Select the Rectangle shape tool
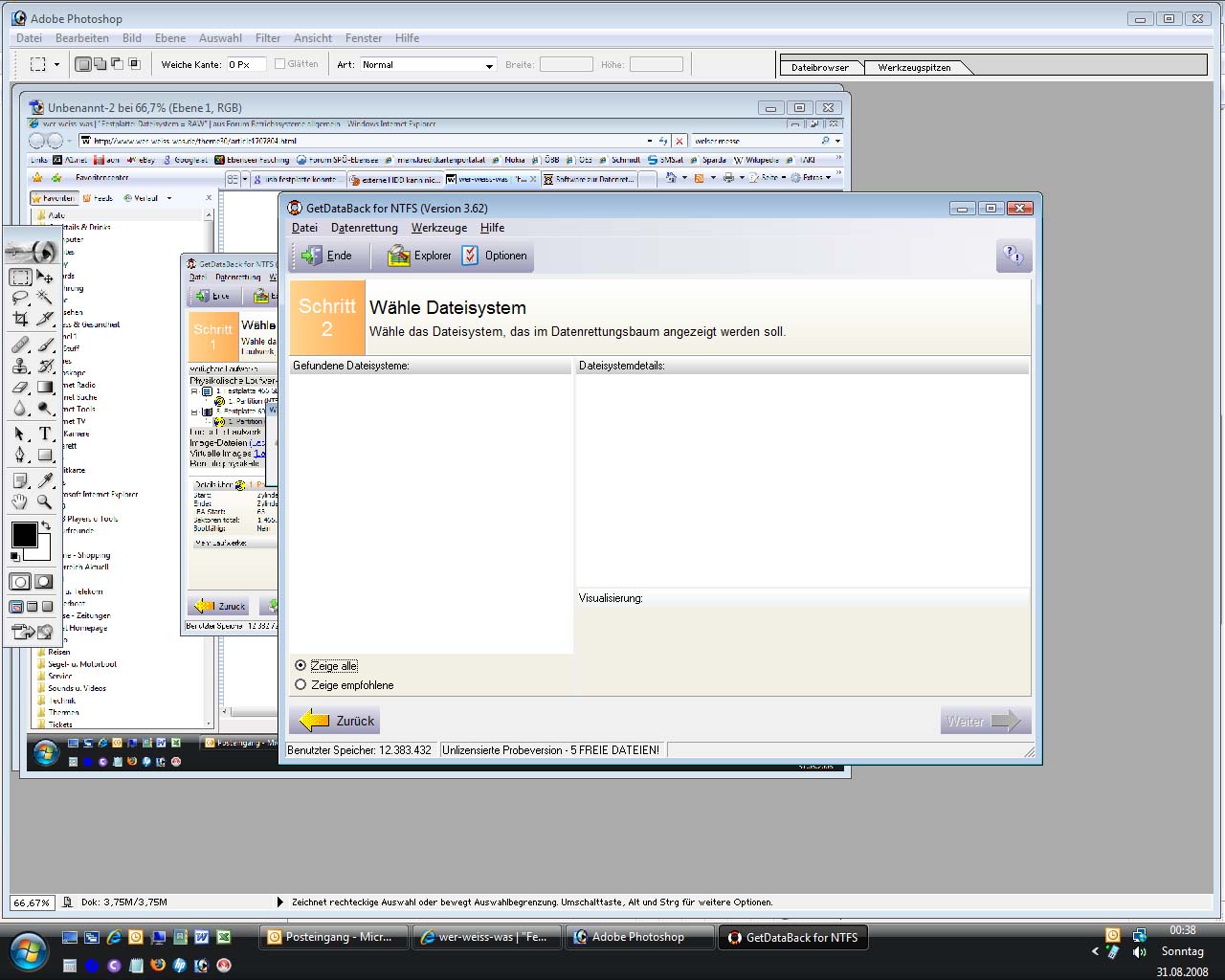 pos(45,455)
